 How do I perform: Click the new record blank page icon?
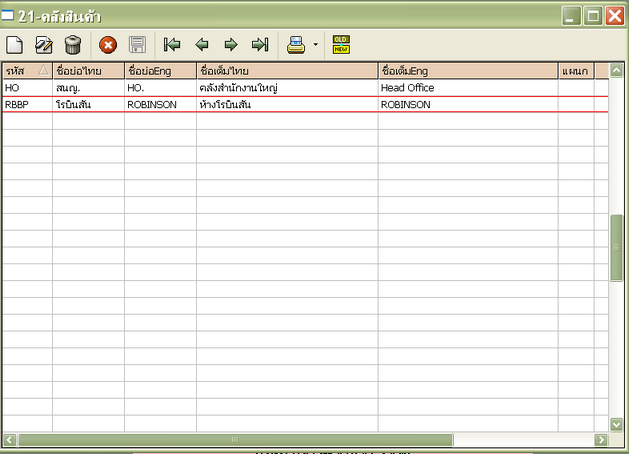coord(15,45)
